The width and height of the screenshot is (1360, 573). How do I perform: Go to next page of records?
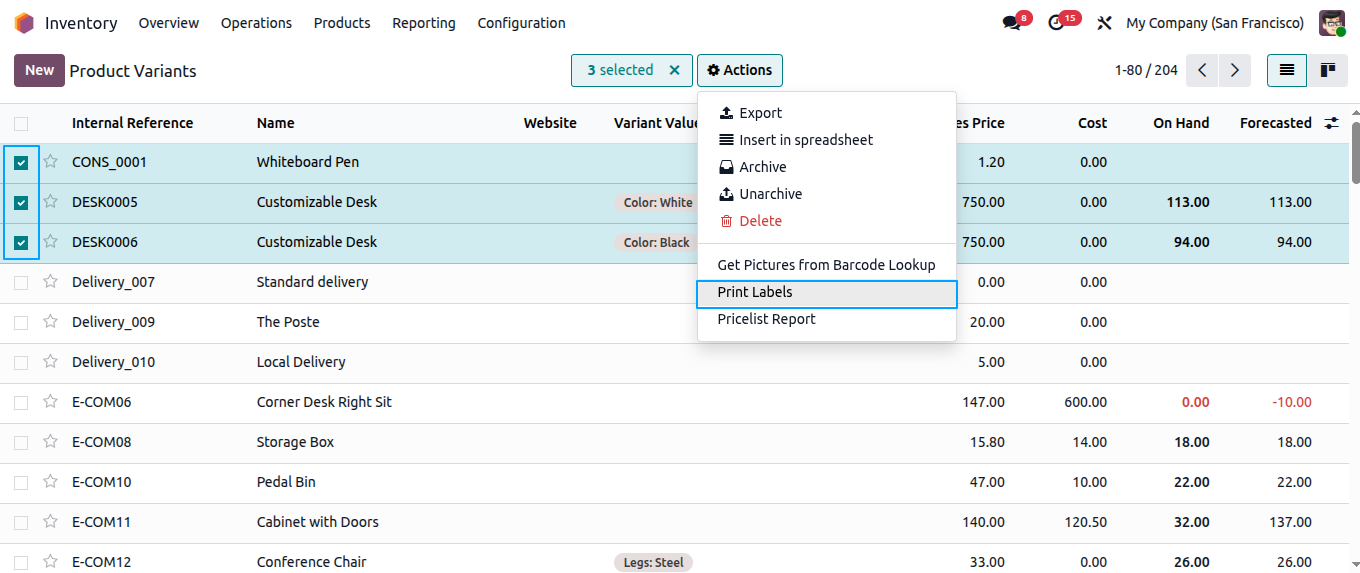click(1235, 70)
